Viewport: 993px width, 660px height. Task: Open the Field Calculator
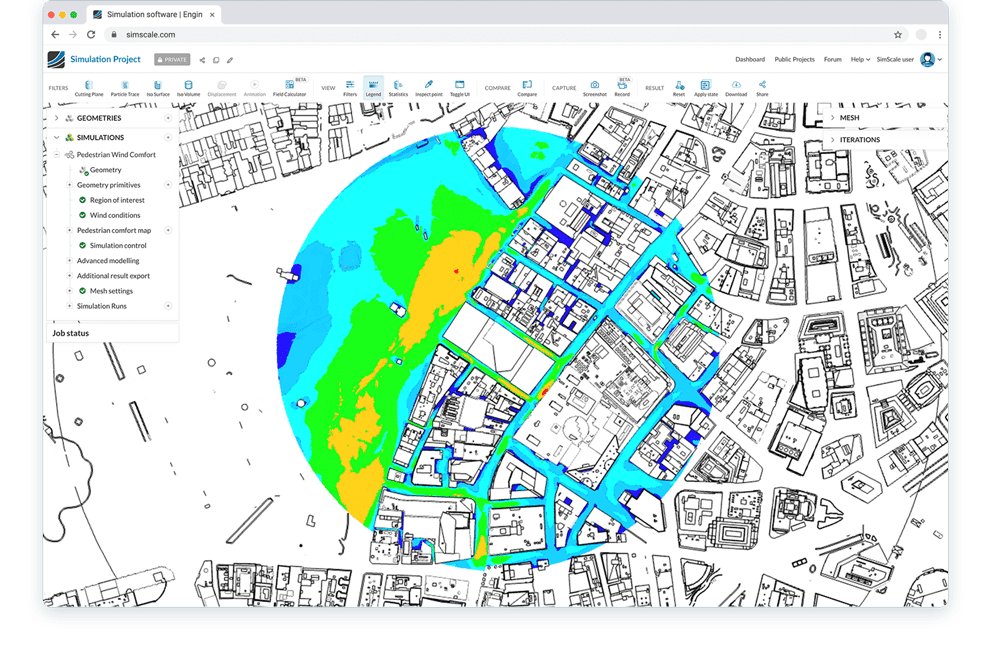(289, 86)
